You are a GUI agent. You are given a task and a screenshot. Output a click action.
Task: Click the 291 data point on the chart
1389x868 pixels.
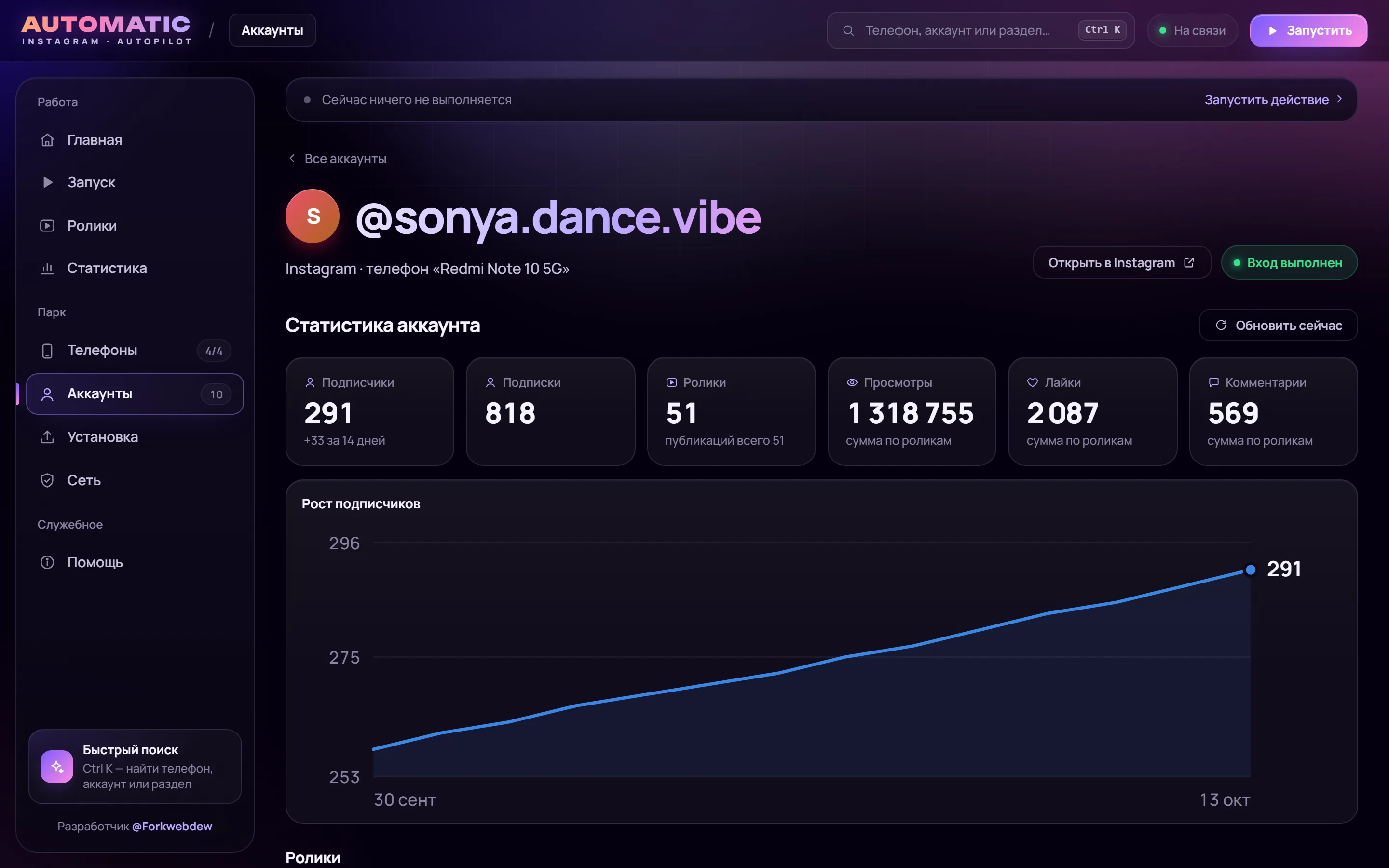(x=1251, y=570)
